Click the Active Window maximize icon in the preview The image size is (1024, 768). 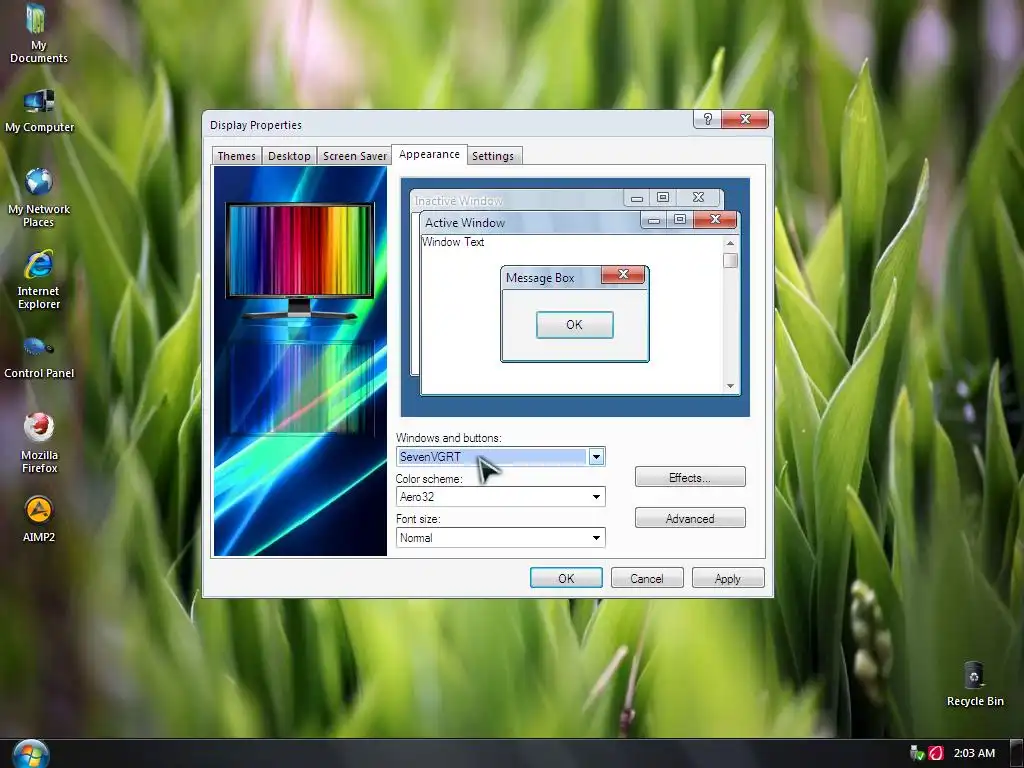680,219
